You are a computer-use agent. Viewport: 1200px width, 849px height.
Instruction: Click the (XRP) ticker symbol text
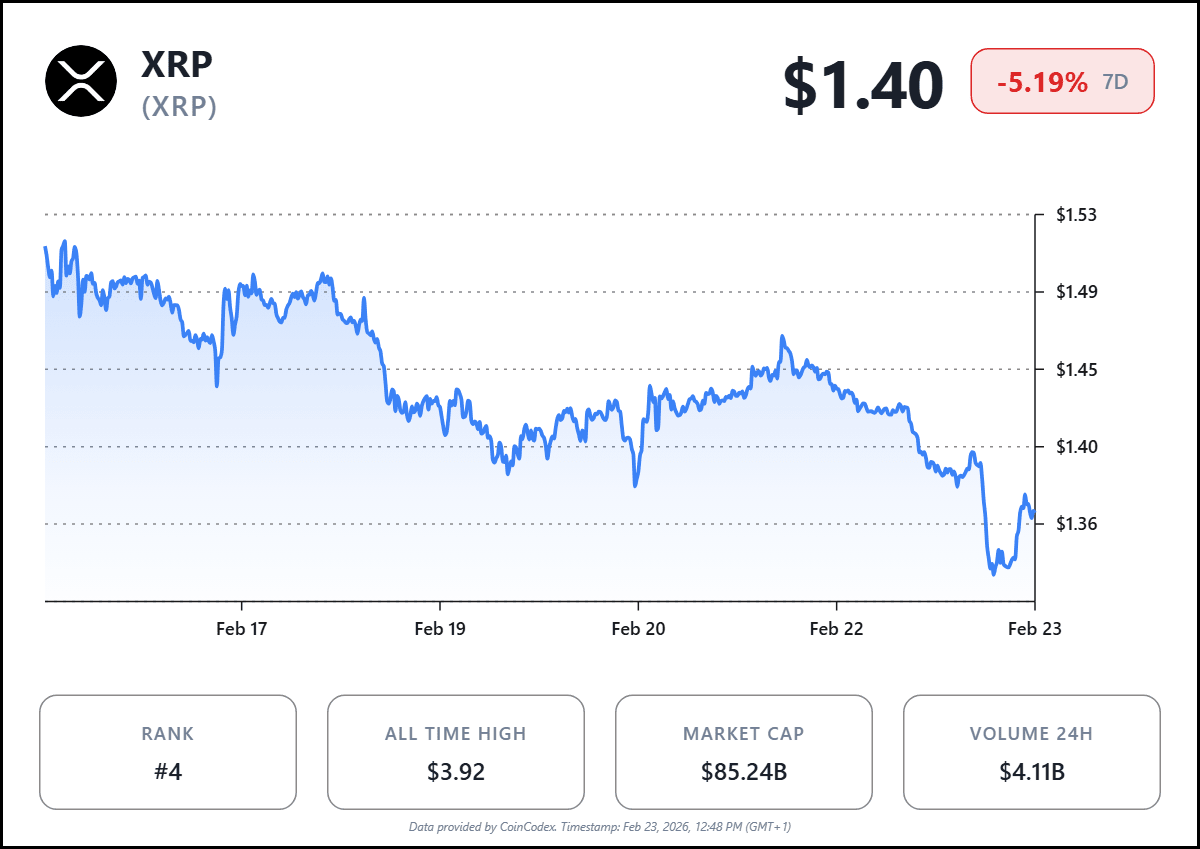[x=180, y=106]
